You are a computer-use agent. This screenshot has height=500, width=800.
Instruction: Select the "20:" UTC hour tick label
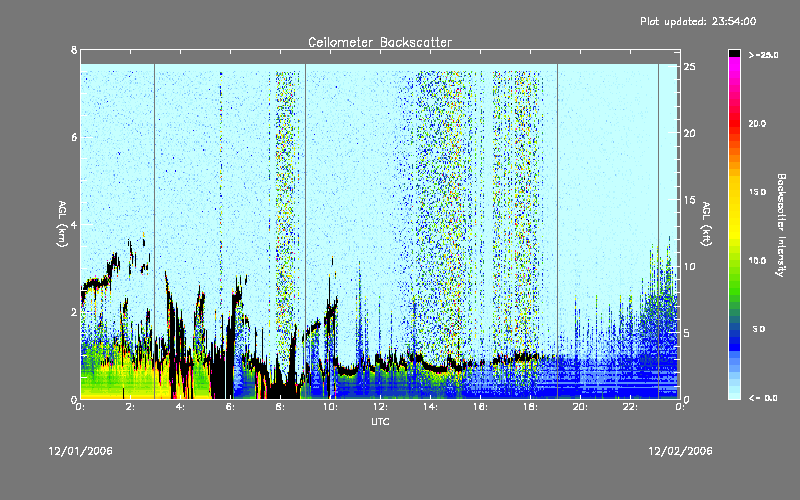coord(580,407)
